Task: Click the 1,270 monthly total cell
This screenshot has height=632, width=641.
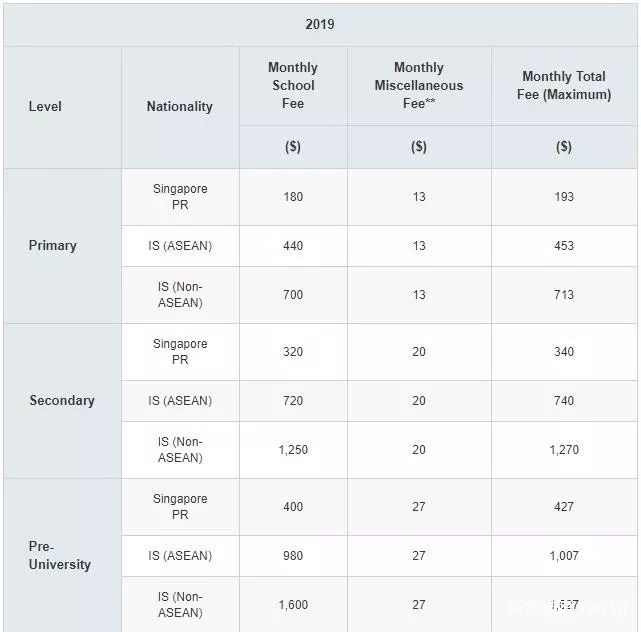Action: pyautogui.click(x=564, y=450)
